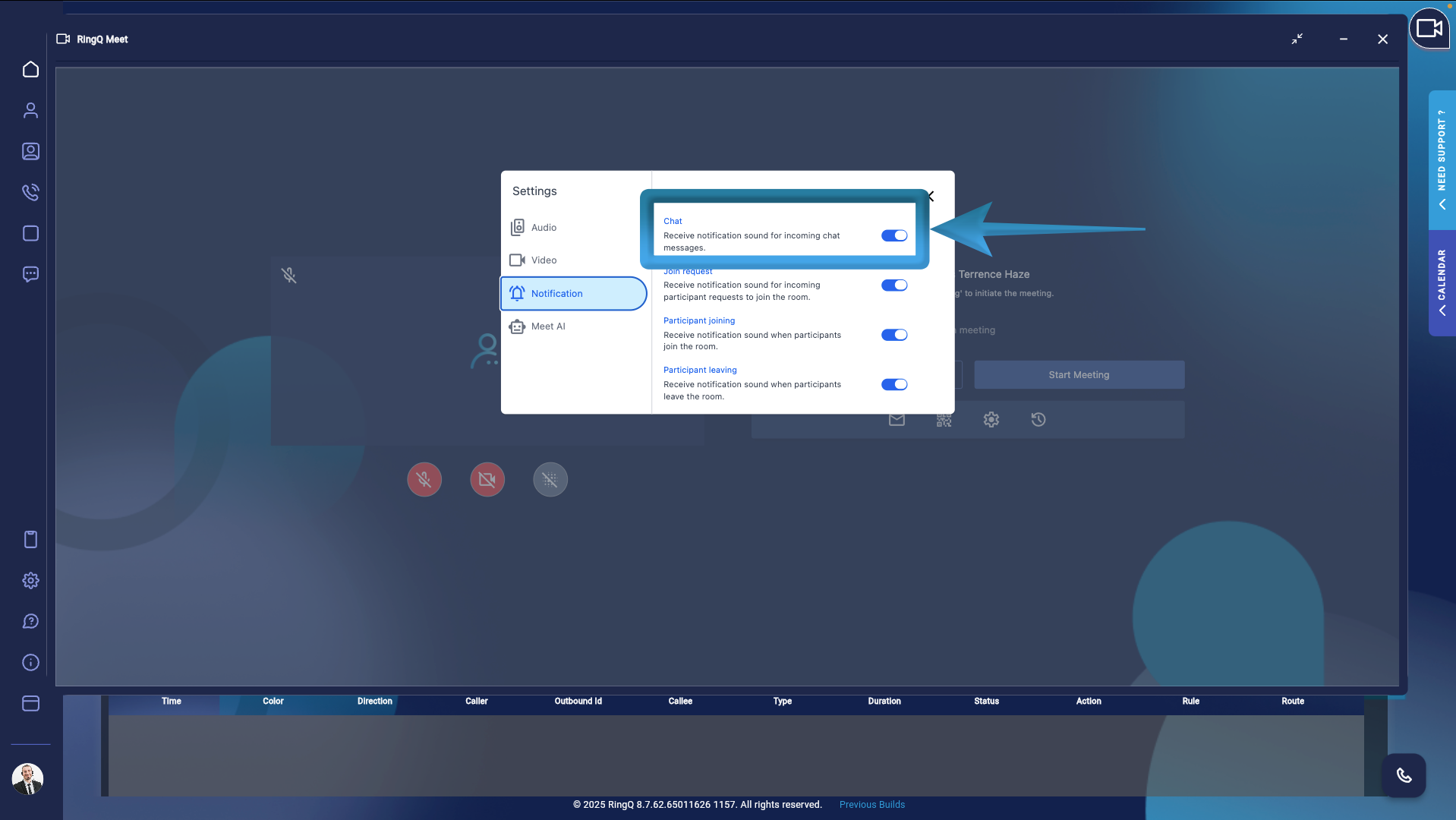This screenshot has width=1456, height=820.
Task: Turn off the Join request notification toggle
Action: (x=894, y=285)
